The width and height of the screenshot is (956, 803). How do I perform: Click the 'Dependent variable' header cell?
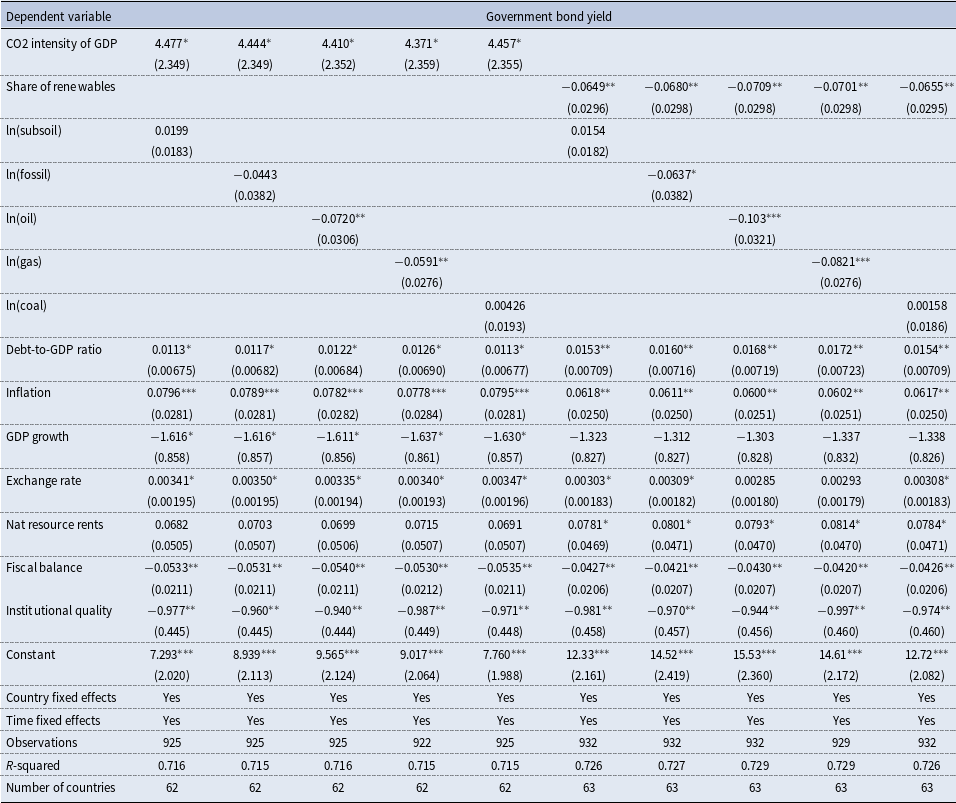(59, 16)
